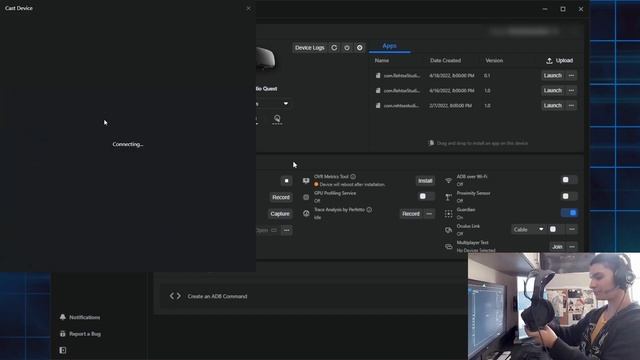The height and width of the screenshot is (360, 640).
Task: Click the Guardian grid icon
Action: pyautogui.click(x=449, y=214)
